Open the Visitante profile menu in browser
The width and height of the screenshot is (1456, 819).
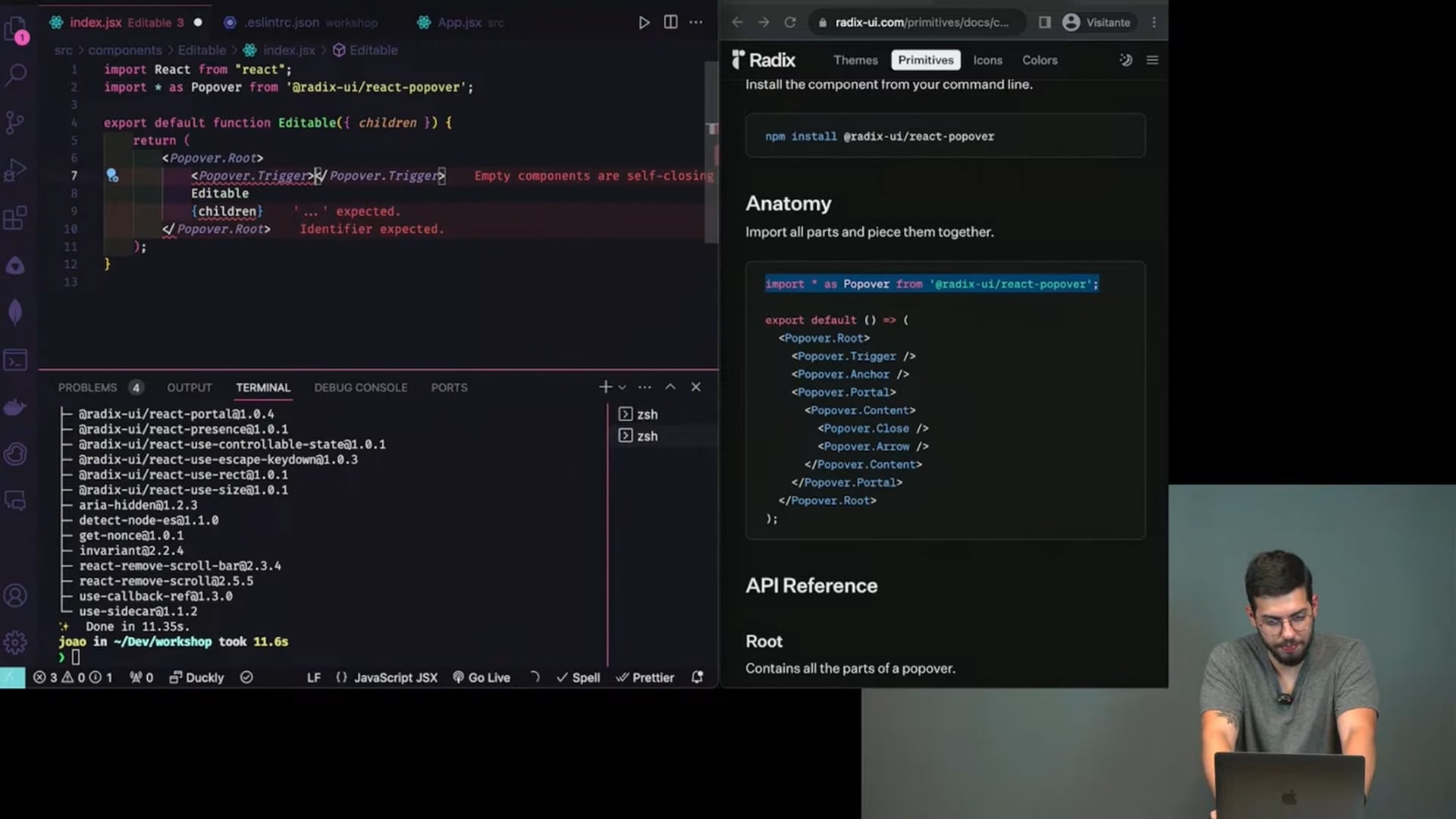[x=1097, y=23]
